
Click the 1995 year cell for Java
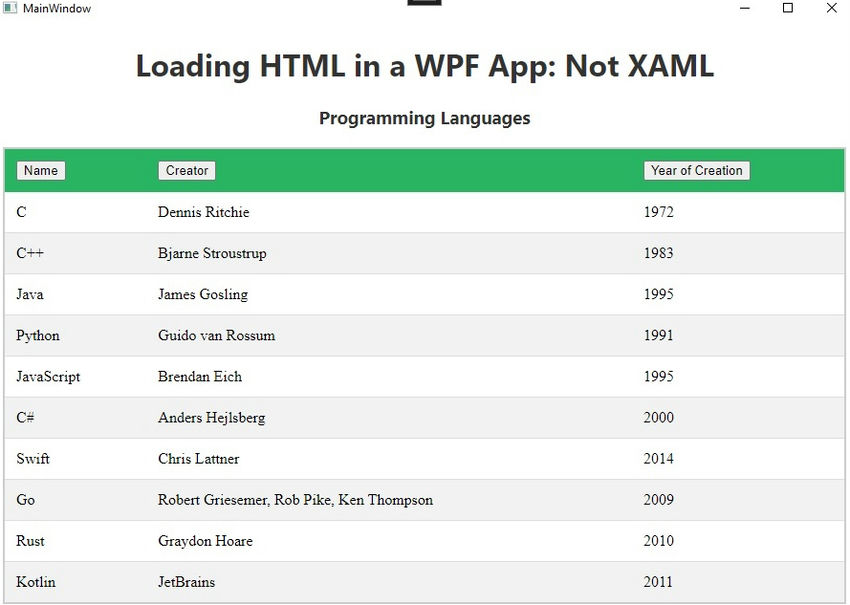[659, 294]
